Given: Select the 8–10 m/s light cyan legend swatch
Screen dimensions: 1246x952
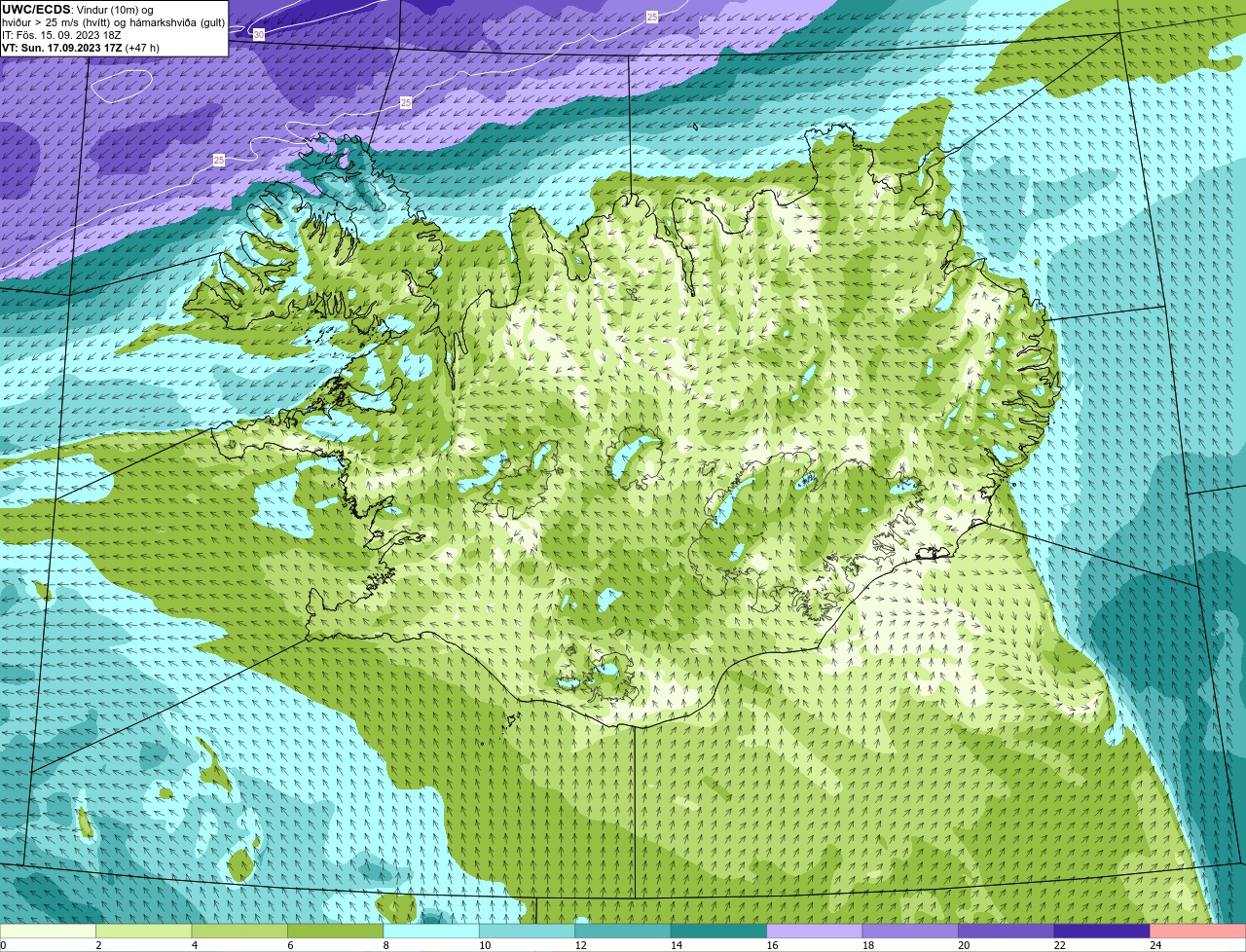Looking at the screenshot, I should pos(431,932).
